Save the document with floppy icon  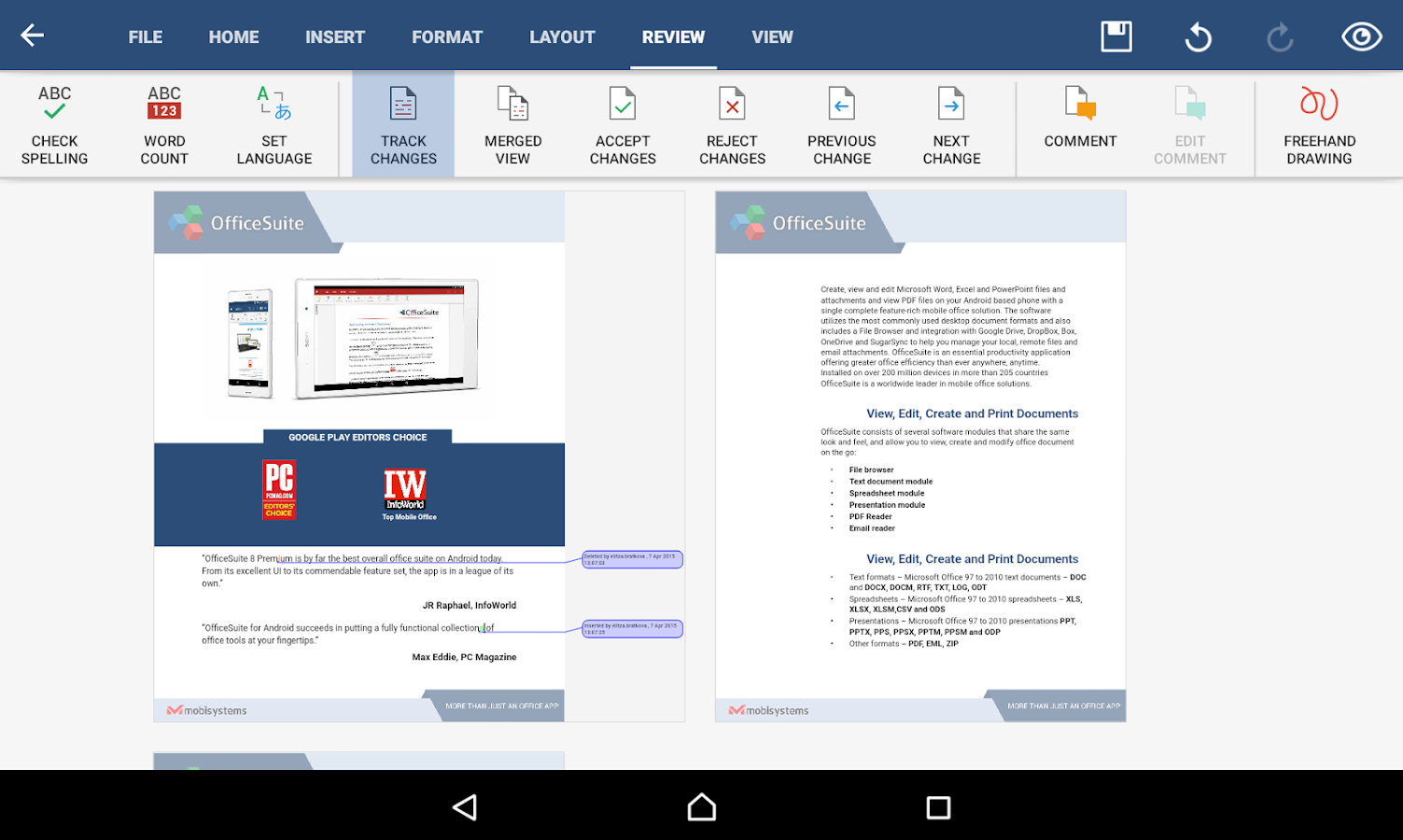(x=1115, y=36)
